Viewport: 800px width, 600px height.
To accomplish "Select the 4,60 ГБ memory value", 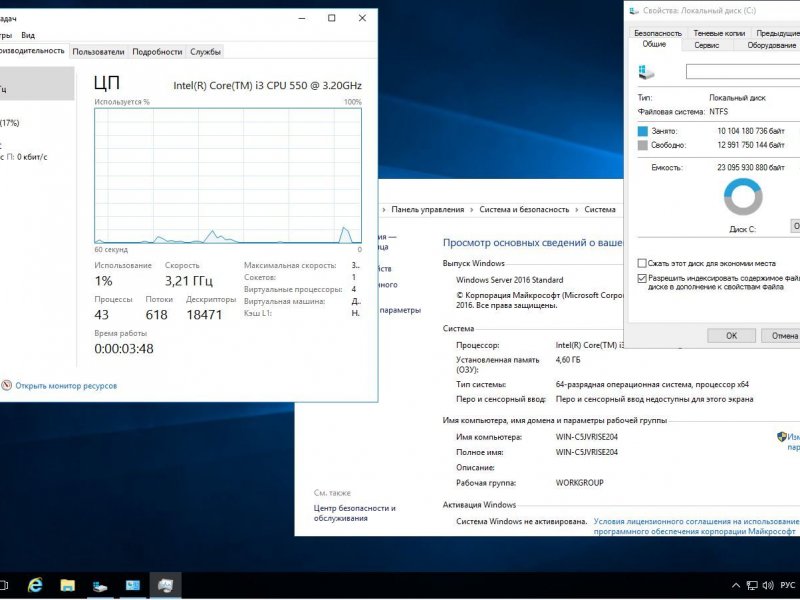I will (x=567, y=360).
